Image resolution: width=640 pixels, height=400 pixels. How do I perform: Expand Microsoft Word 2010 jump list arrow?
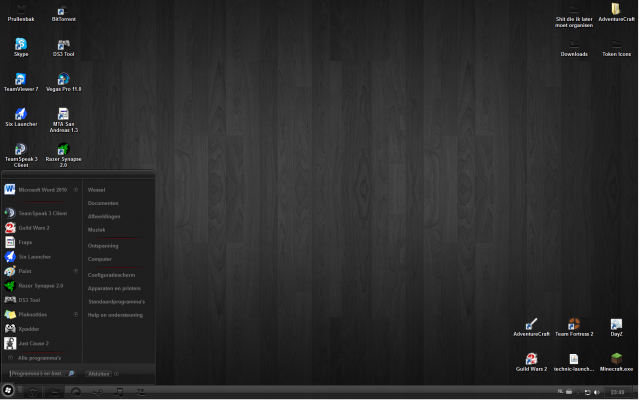[x=76, y=189]
